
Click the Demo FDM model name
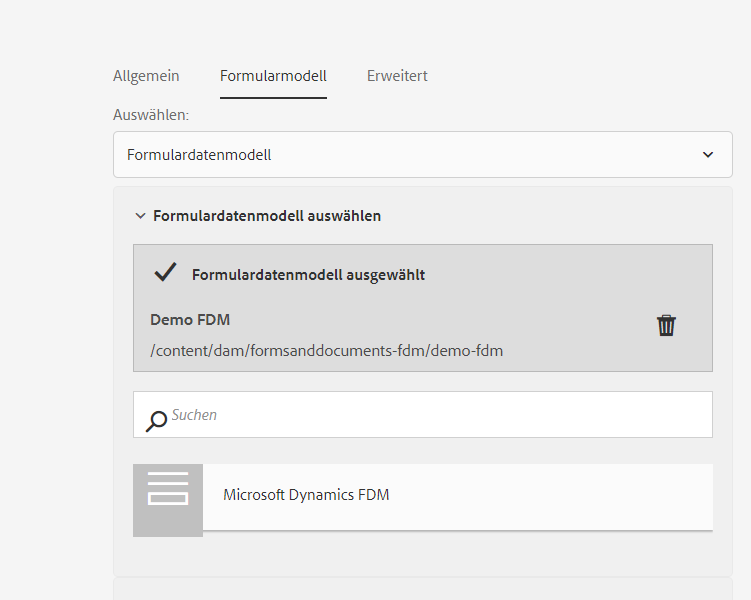pyautogui.click(x=190, y=320)
